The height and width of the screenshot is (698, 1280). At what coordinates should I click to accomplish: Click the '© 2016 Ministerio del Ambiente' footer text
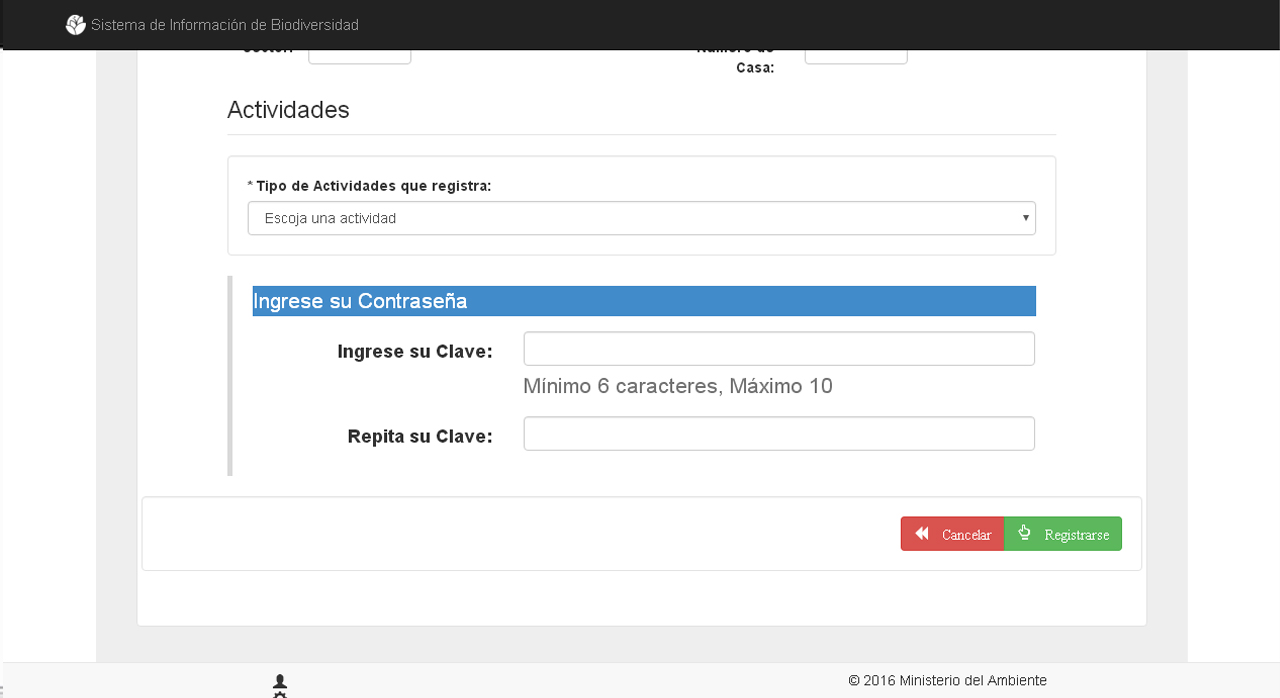pyautogui.click(x=947, y=680)
